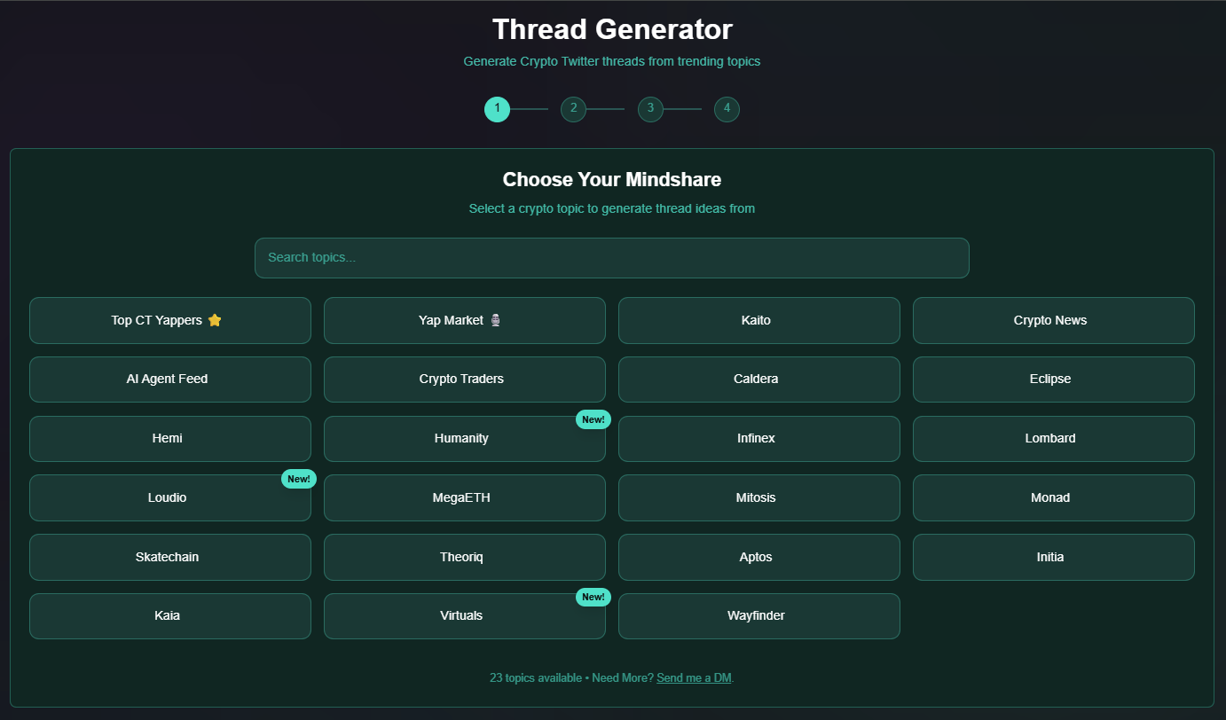Select the MegaETH topic
Image resolution: width=1226 pixels, height=720 pixels.
pyautogui.click(x=464, y=497)
